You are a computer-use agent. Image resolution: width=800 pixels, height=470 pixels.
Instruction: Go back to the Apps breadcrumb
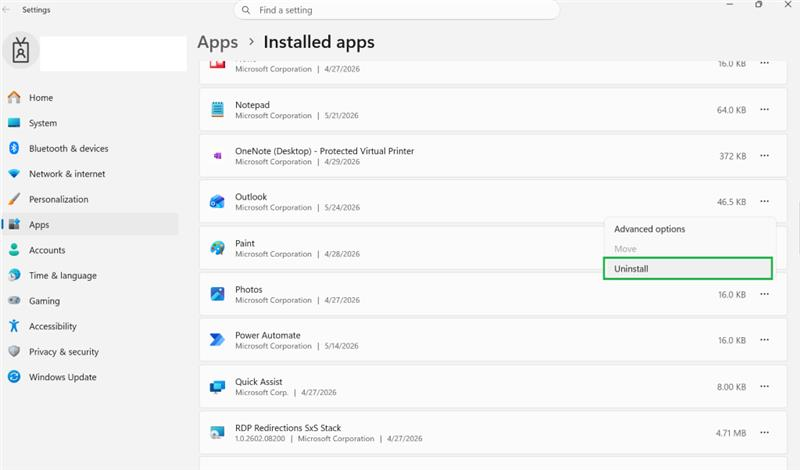coord(218,42)
